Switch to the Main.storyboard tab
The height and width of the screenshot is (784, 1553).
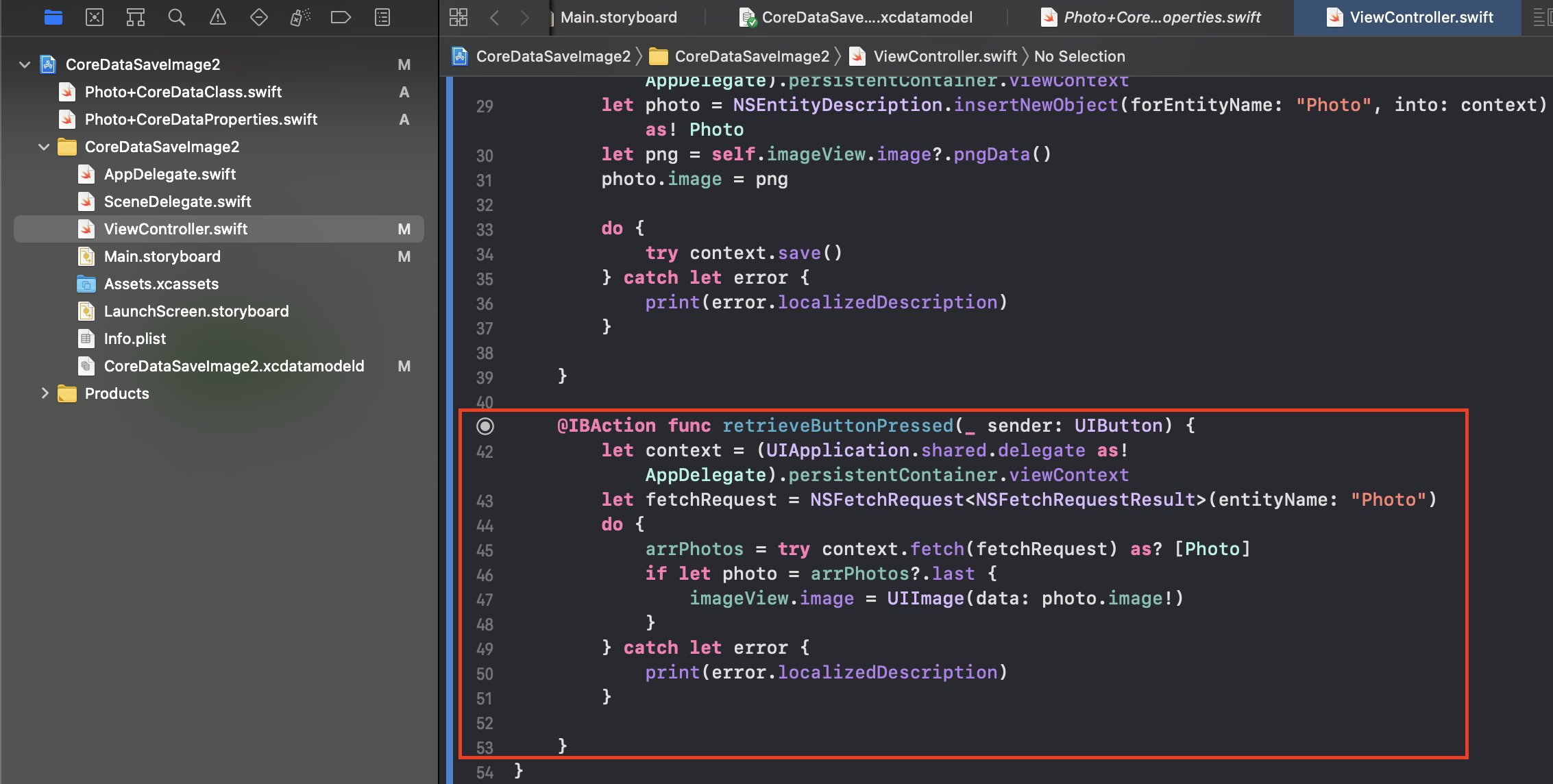coord(618,17)
